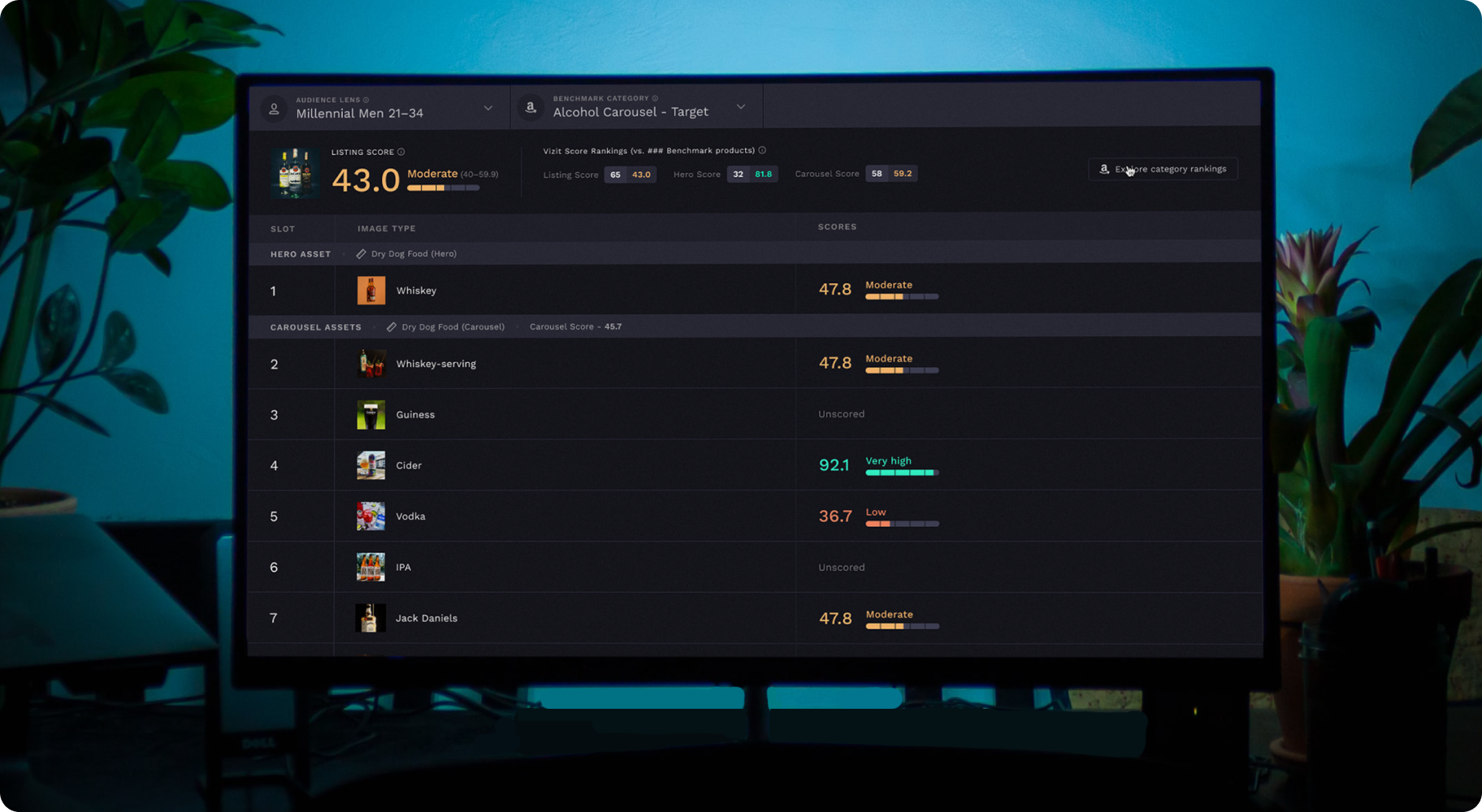Click the Vodka row's Low score bar

[x=902, y=524]
